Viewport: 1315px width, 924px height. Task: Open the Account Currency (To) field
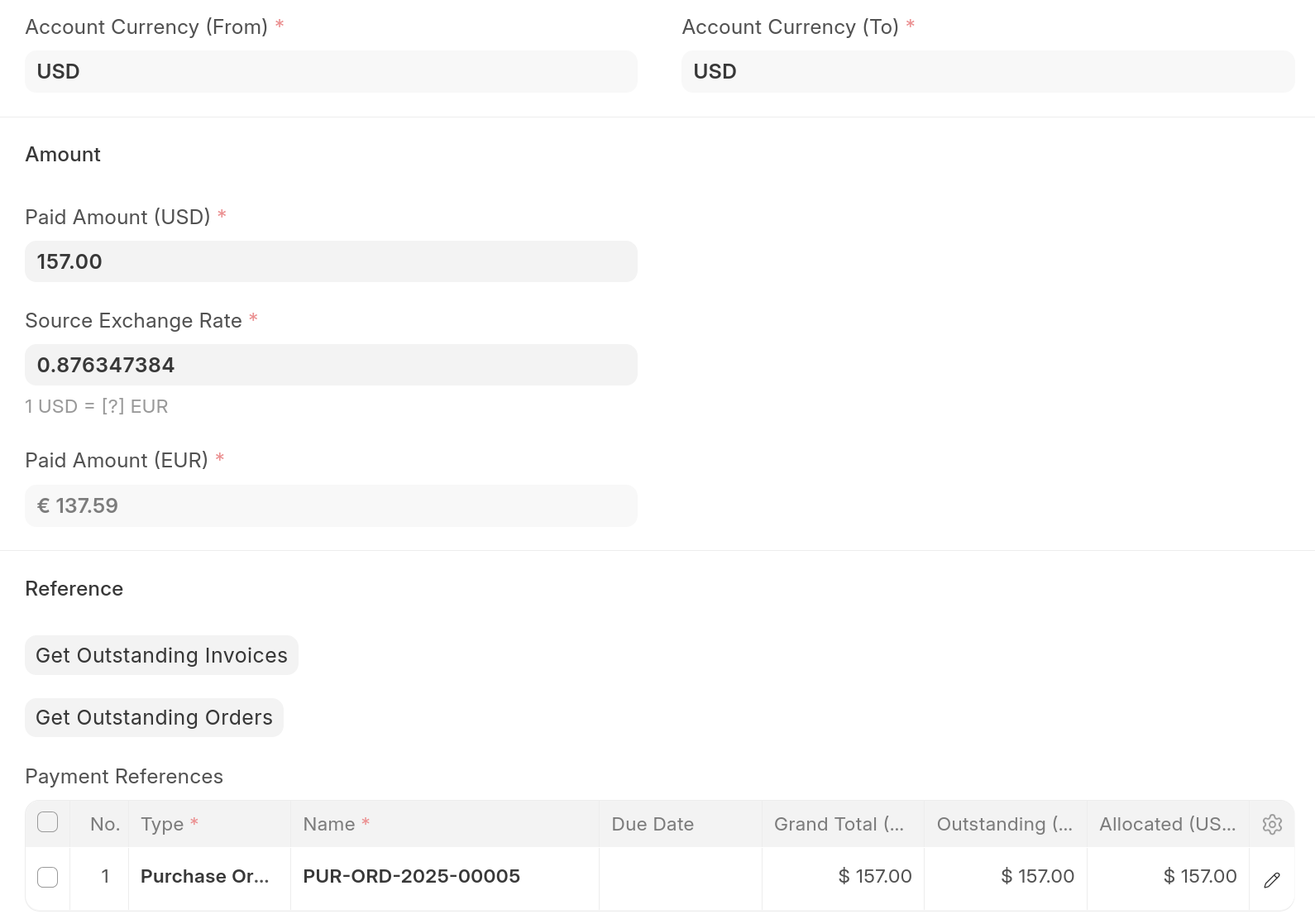987,72
